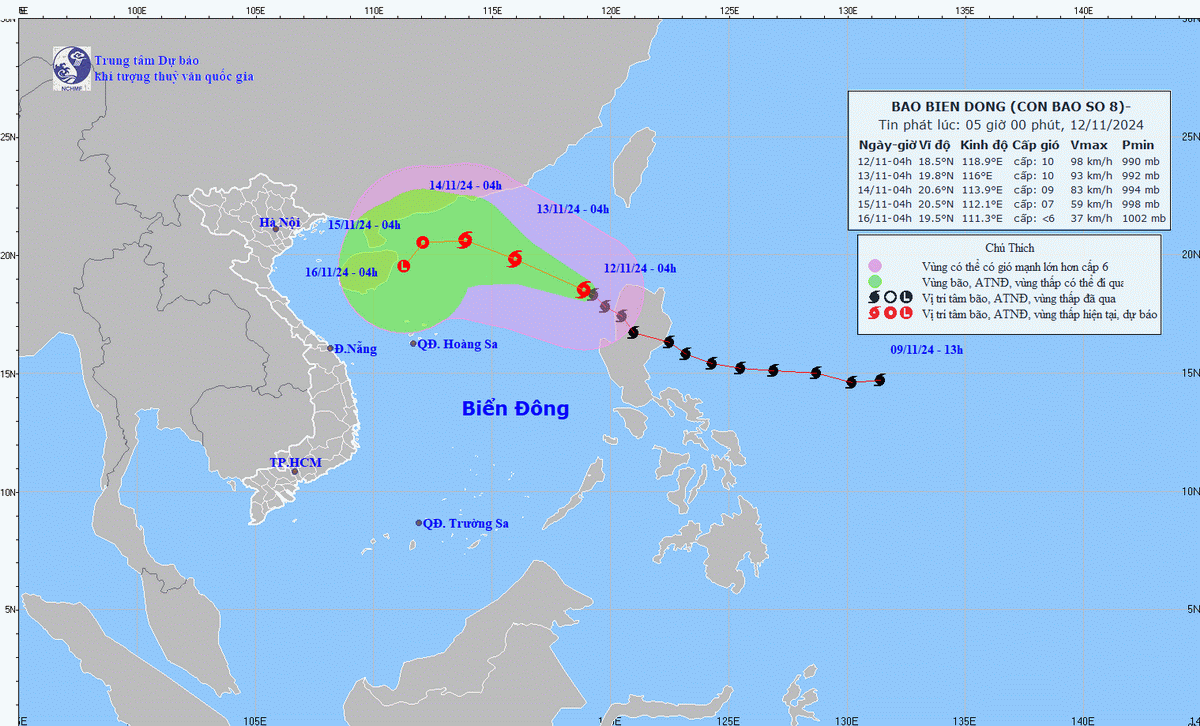This screenshot has width=1200, height=726.
Task: Click the TP.HCM city marker dot
Action: [295, 471]
